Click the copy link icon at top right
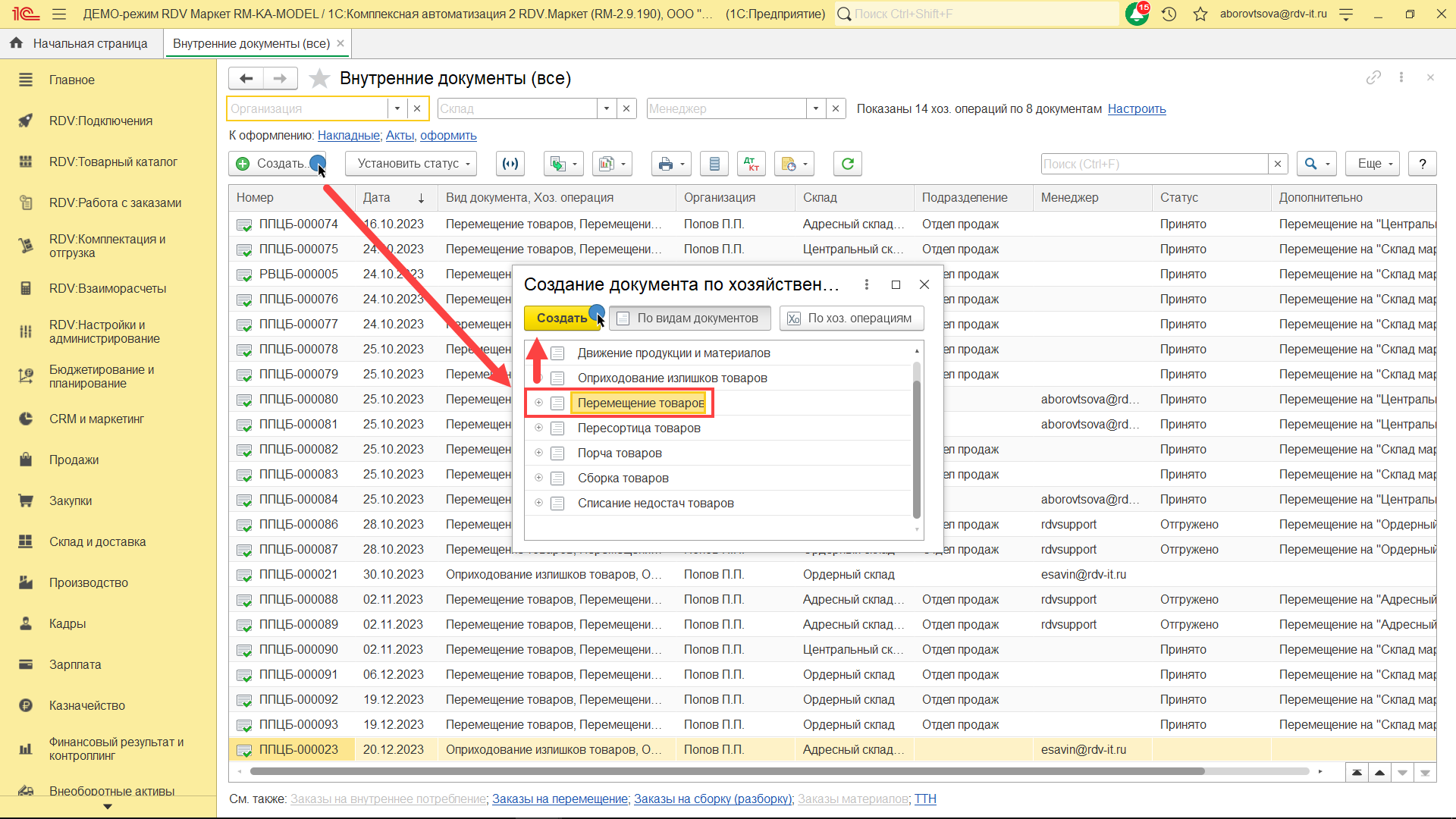 (1373, 77)
